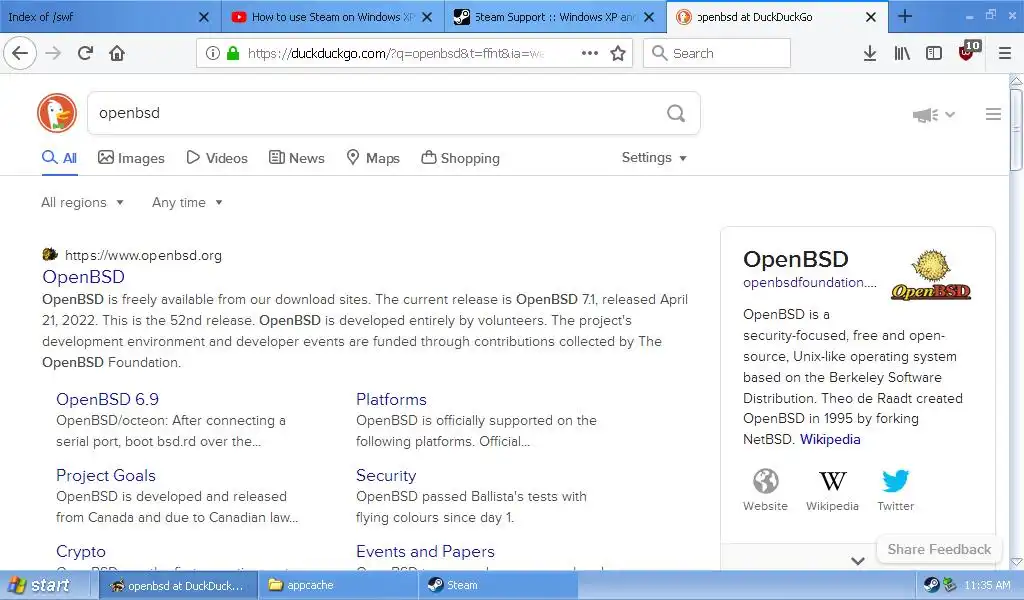Show site information for duckduckgo.com
1024x600 pixels.
[x=212, y=53]
